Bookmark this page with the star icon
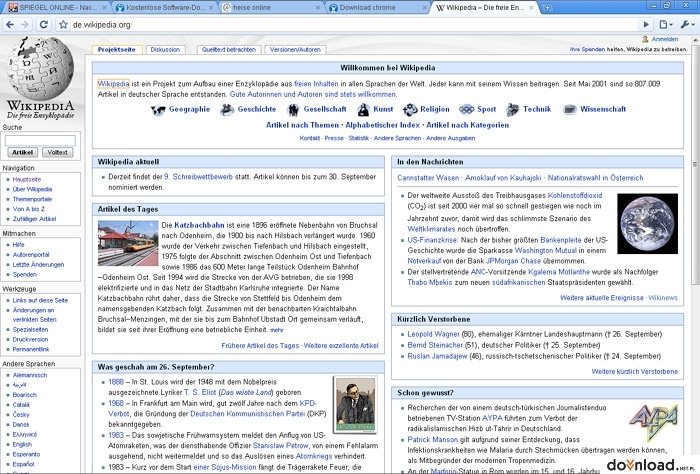Image resolution: width=700 pixels, height=474 pixels. (x=63, y=25)
